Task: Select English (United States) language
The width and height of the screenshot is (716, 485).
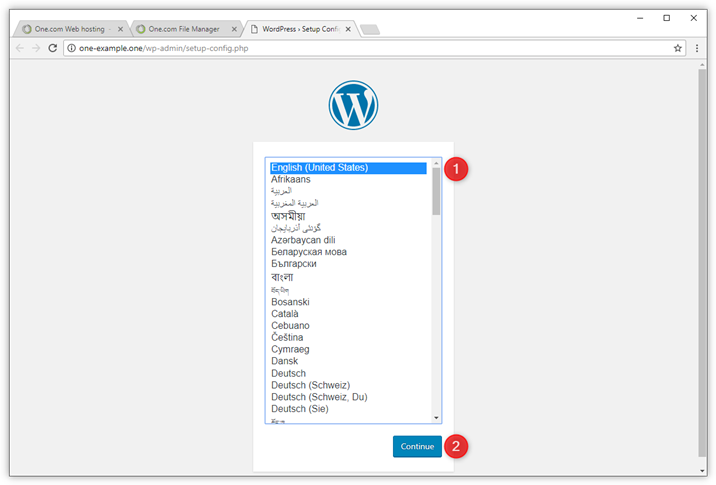Action: [x=348, y=168]
